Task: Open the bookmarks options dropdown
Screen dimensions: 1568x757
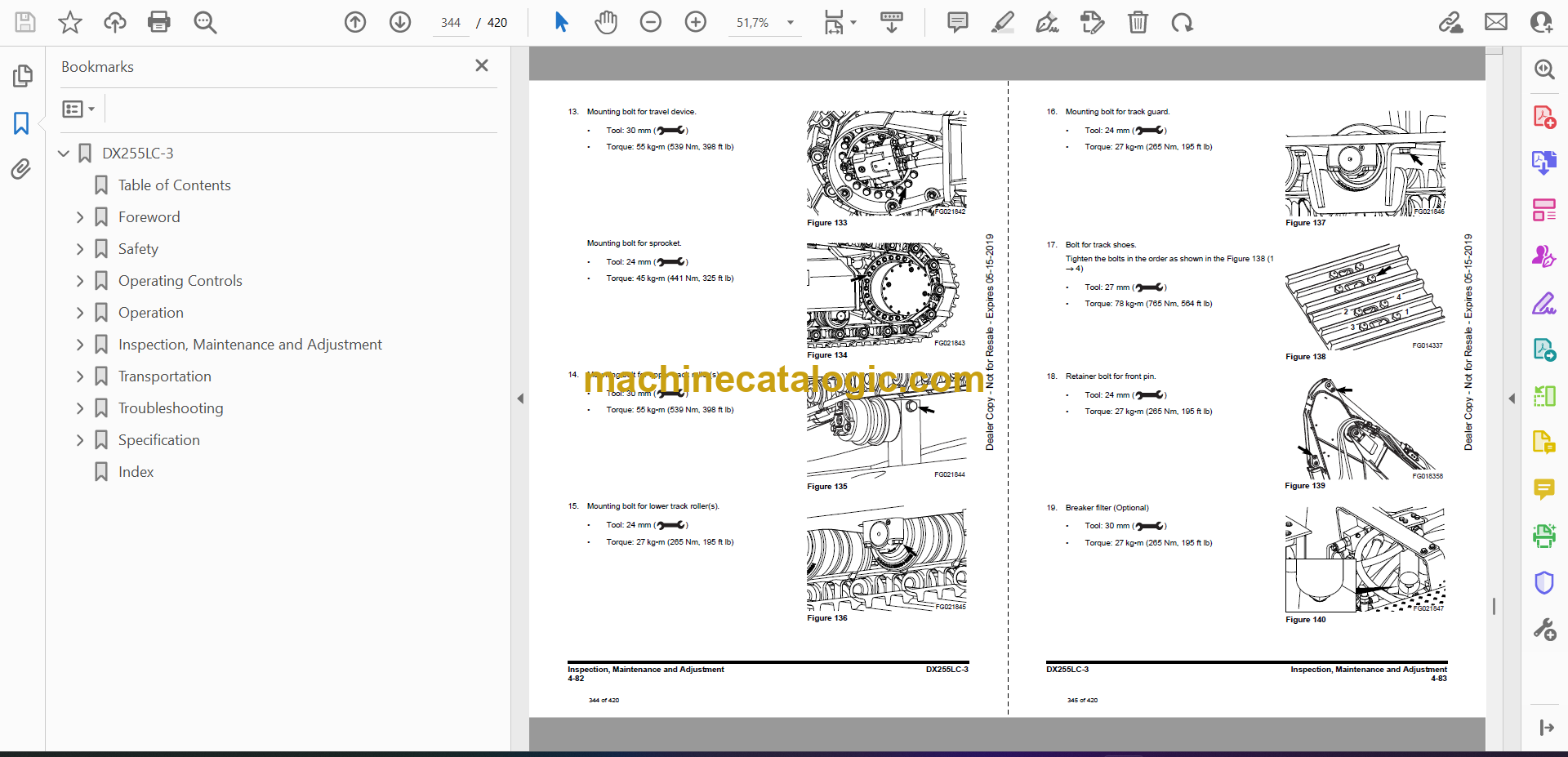Action: coord(78,109)
